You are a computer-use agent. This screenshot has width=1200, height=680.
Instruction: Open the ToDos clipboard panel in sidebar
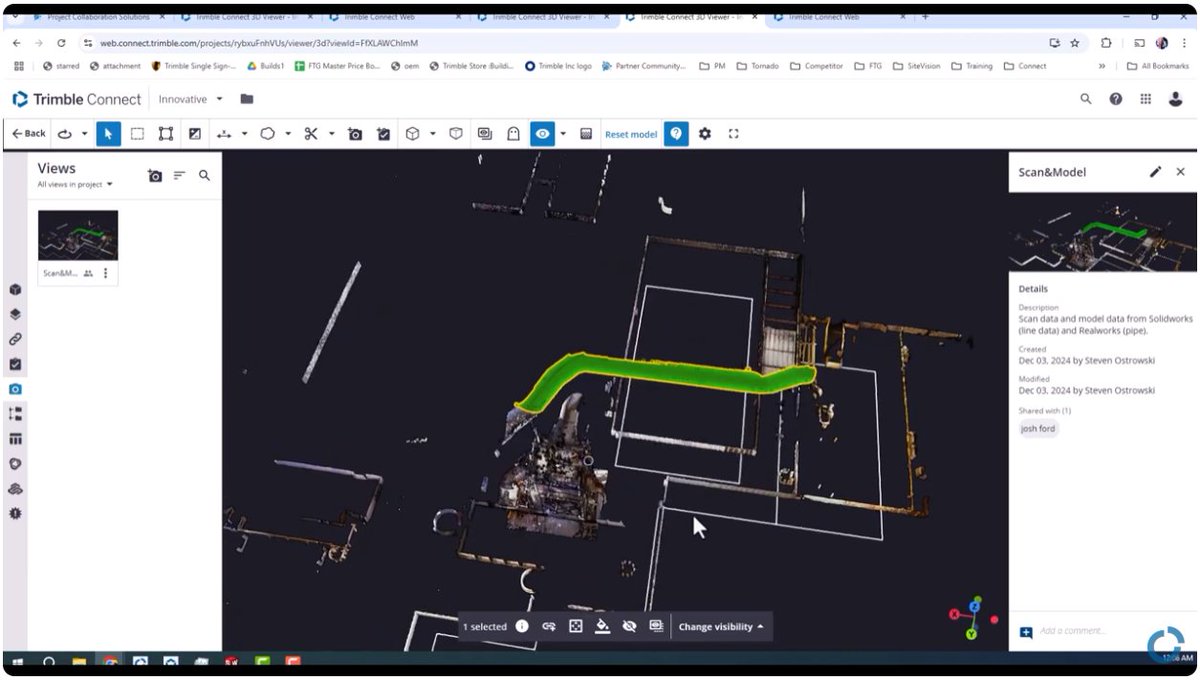coord(15,364)
